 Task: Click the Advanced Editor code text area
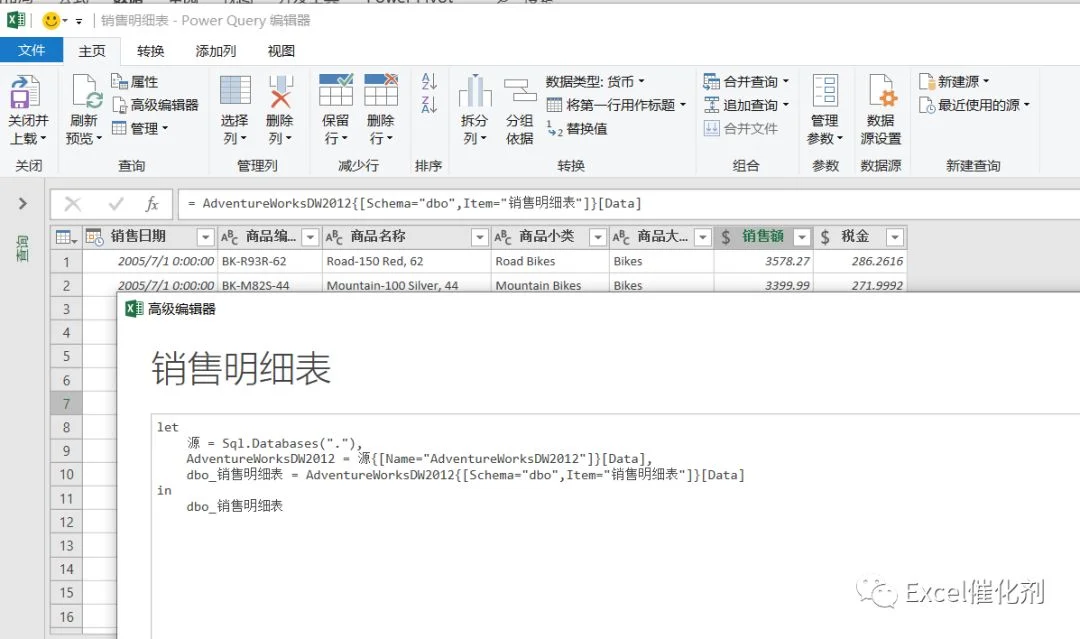[616, 527]
